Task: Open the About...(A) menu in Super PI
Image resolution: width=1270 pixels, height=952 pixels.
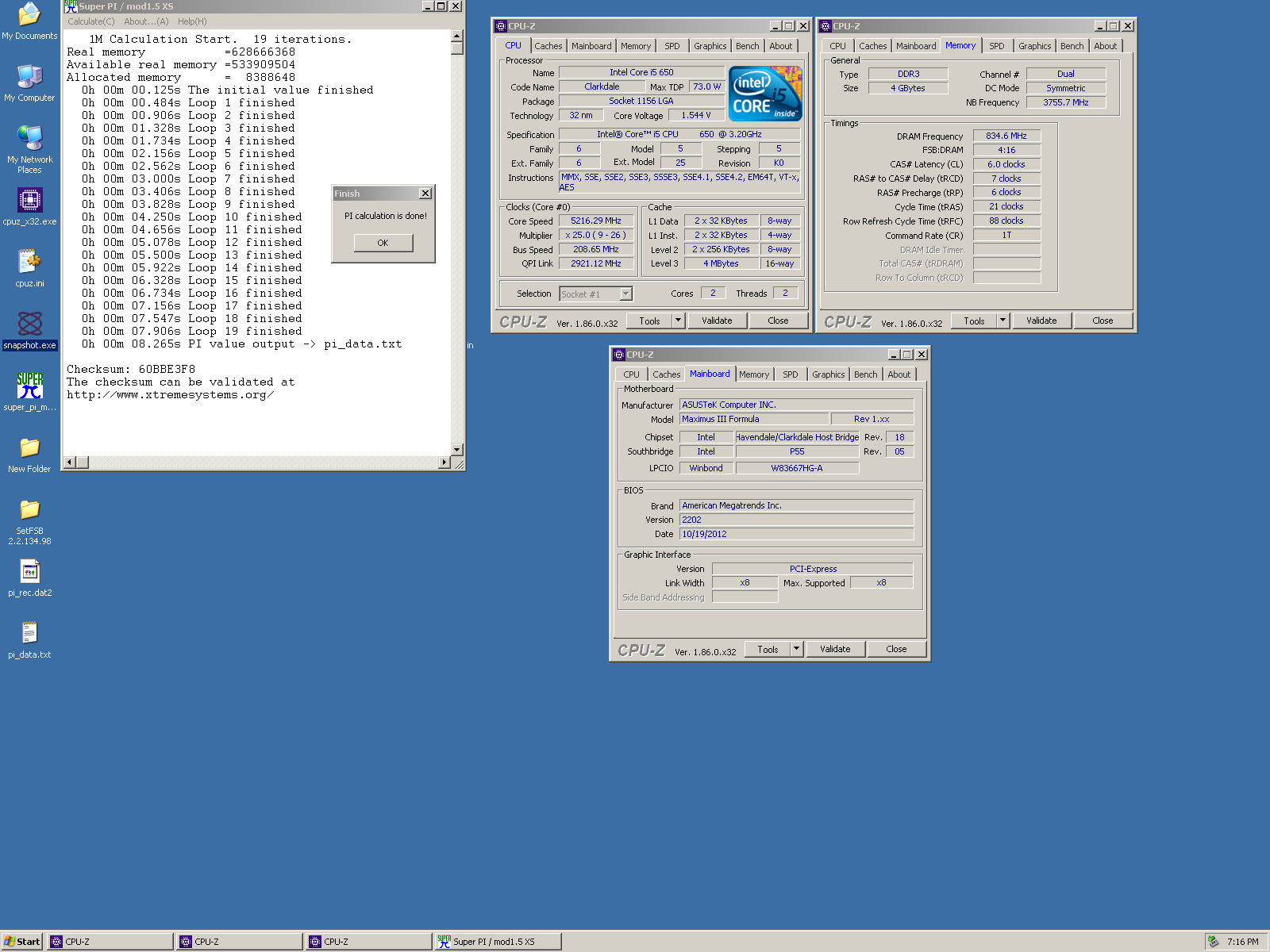Action: click(146, 21)
